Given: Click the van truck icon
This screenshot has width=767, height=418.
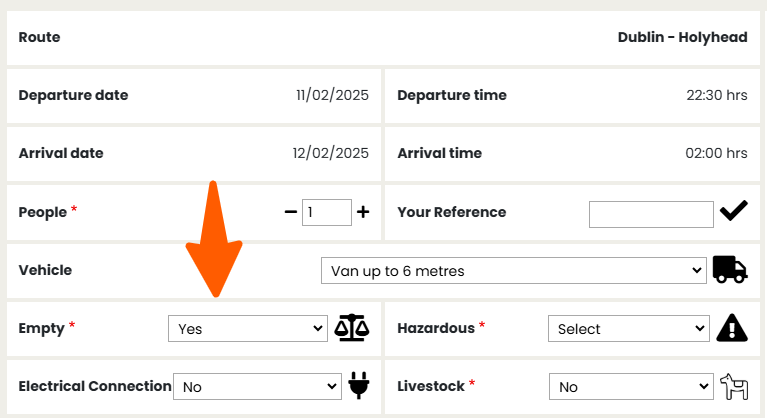Looking at the screenshot, I should click(x=730, y=269).
